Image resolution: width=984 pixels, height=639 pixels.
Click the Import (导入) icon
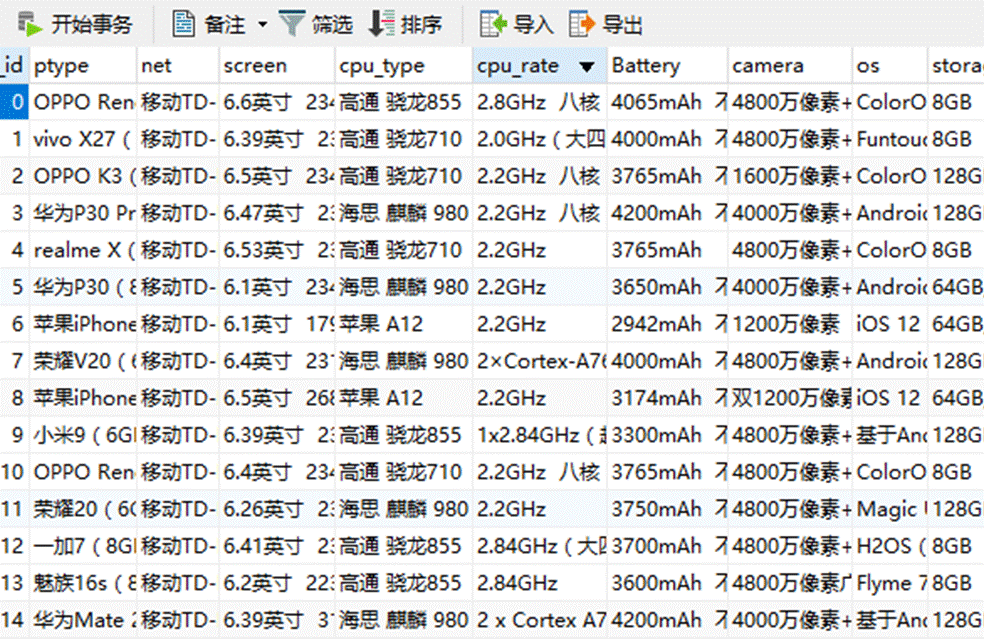point(492,24)
